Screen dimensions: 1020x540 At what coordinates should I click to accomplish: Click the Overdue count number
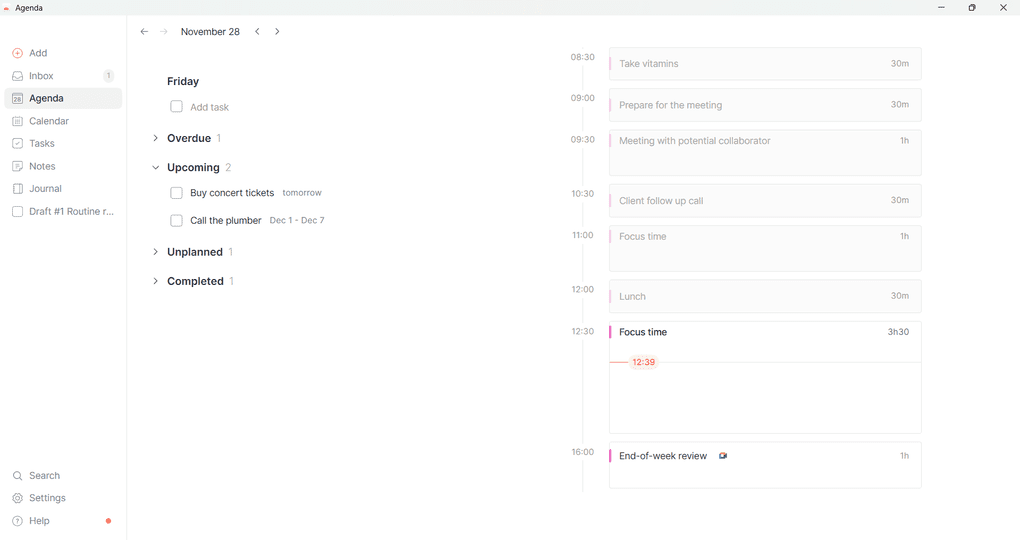[x=219, y=138]
